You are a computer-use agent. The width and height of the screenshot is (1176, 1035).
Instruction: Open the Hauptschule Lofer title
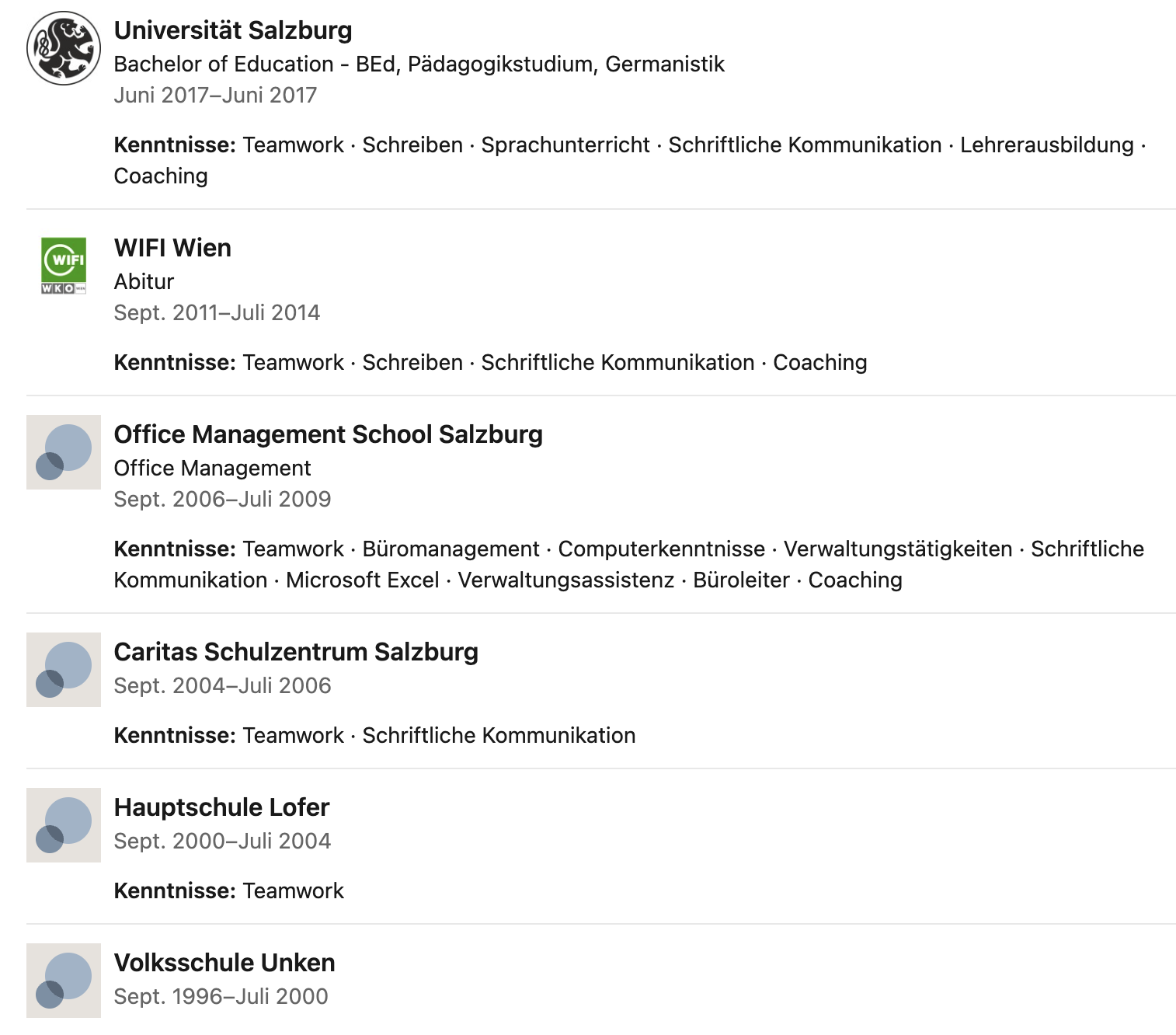(221, 807)
